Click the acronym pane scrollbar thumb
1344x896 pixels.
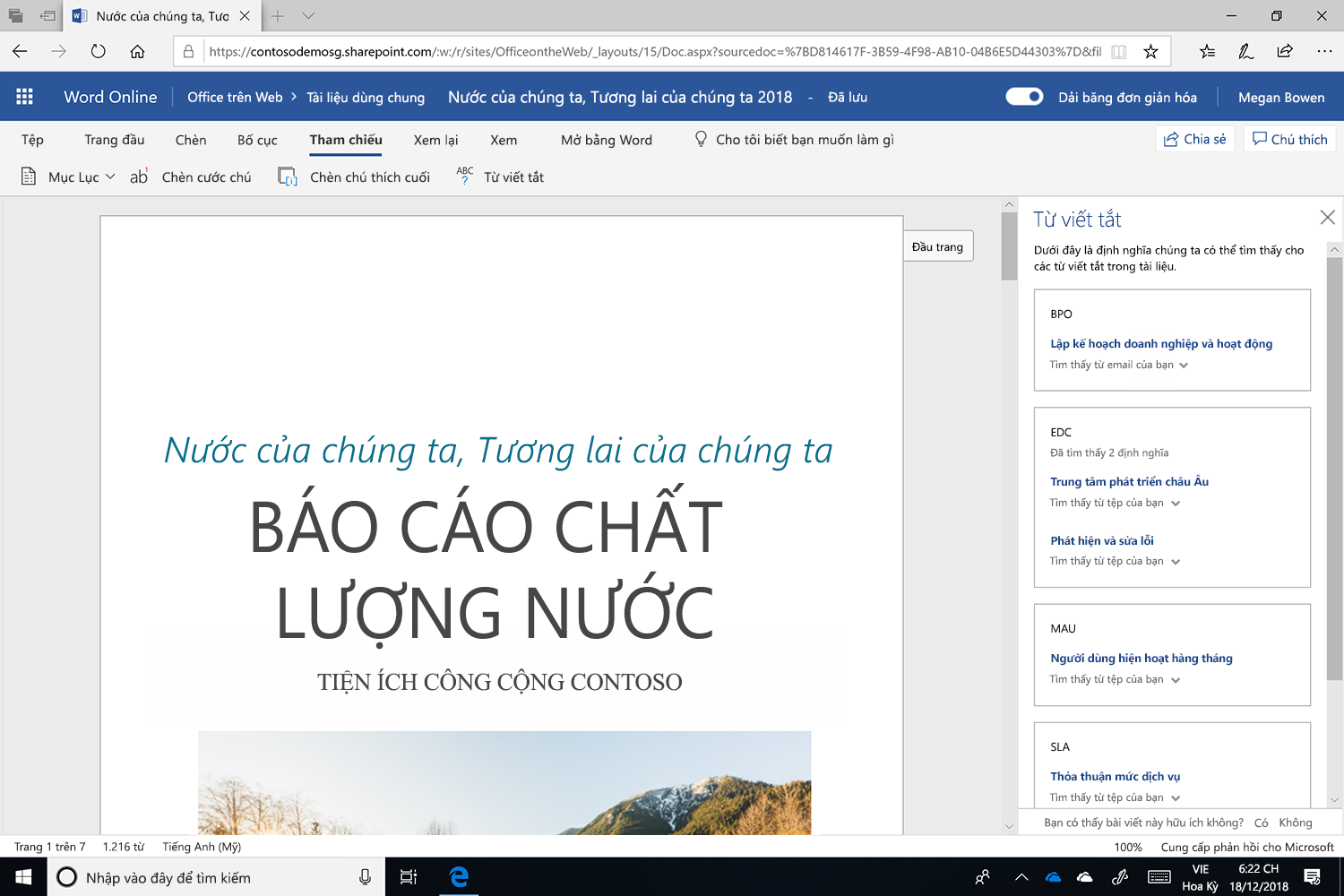[1334, 469]
